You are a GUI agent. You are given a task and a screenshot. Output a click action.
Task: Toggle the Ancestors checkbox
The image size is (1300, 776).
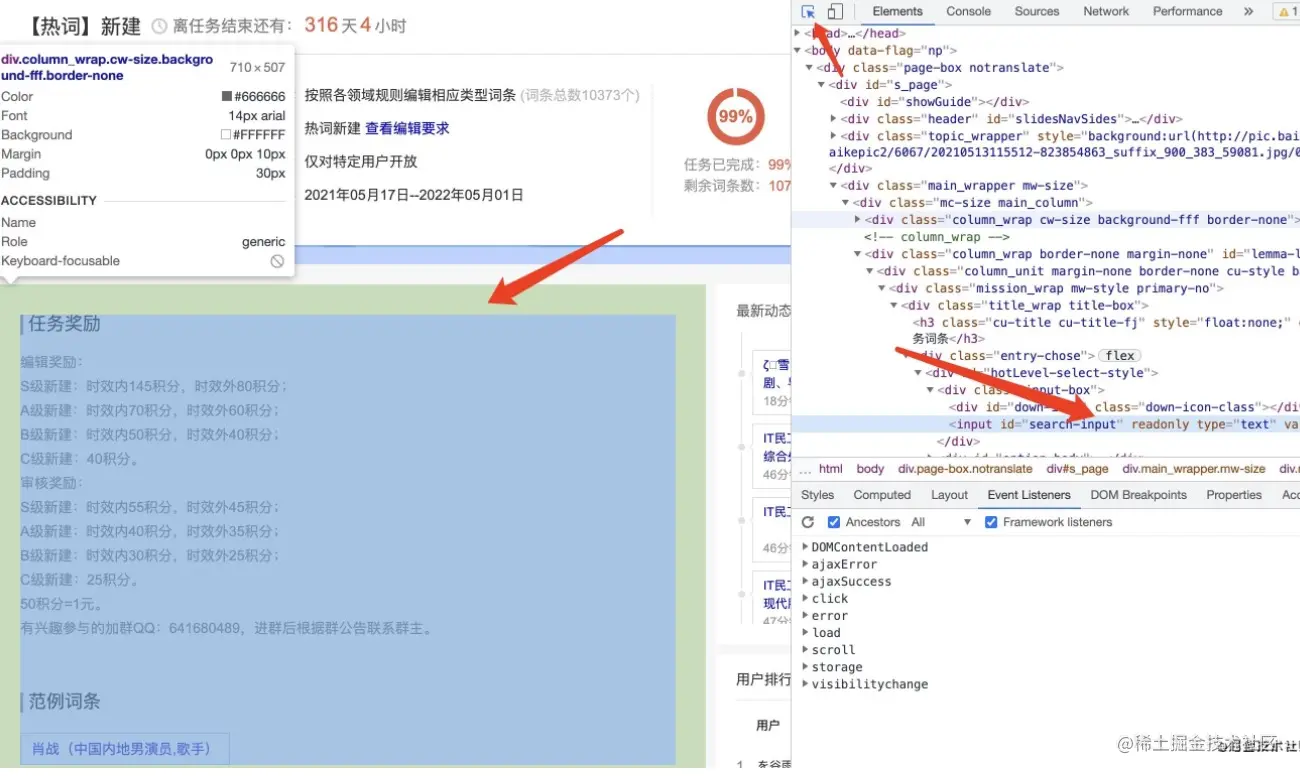834,522
